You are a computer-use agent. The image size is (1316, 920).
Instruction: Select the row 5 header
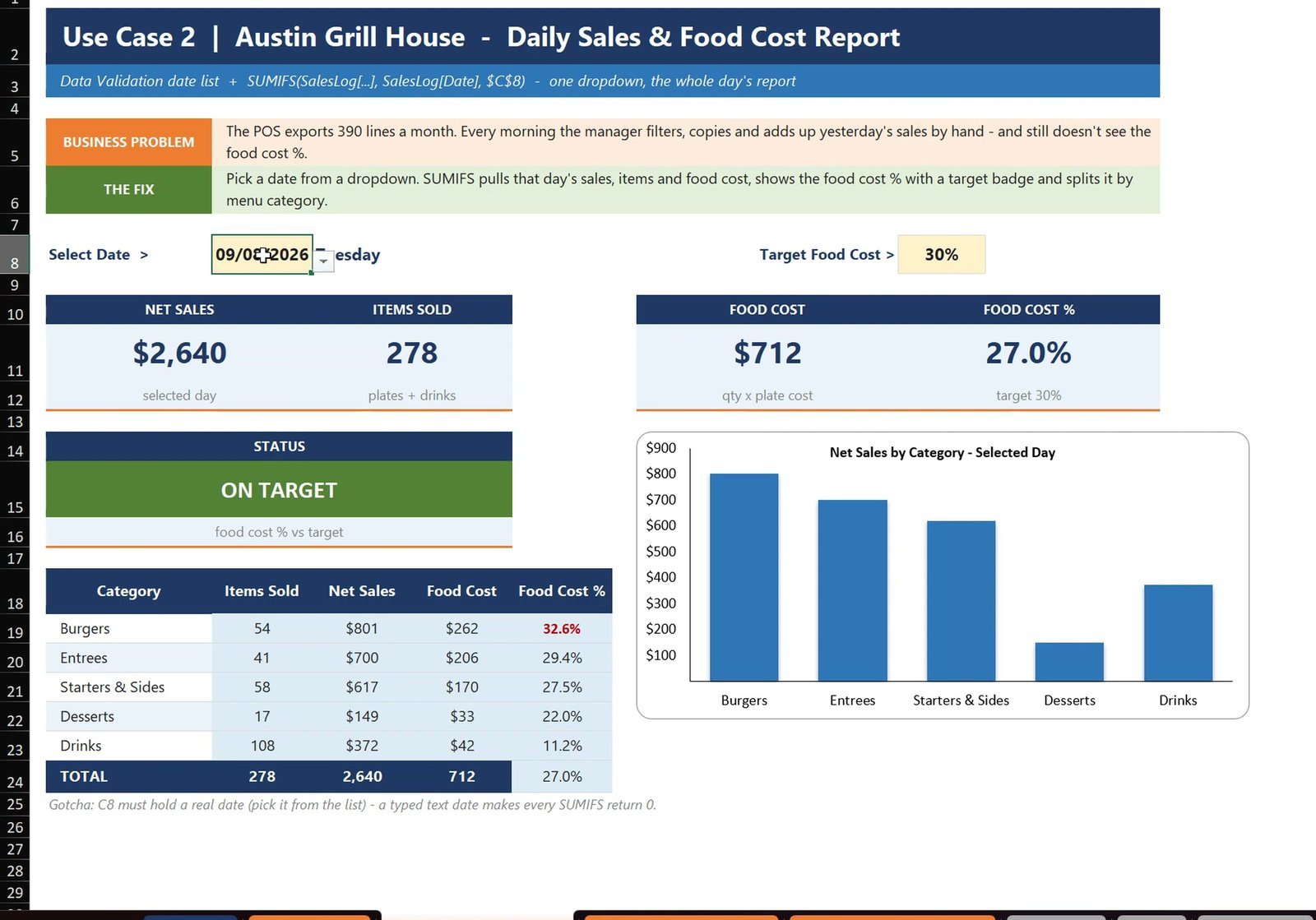(x=15, y=142)
